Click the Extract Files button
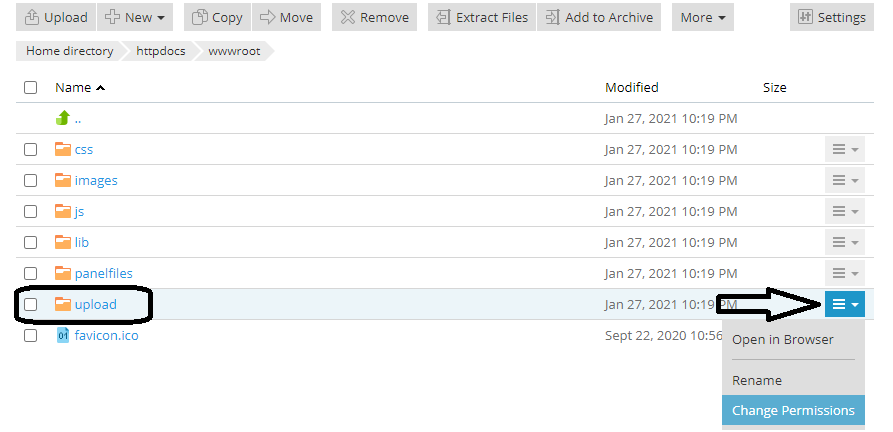Viewport: 893px width, 432px height. coord(482,18)
